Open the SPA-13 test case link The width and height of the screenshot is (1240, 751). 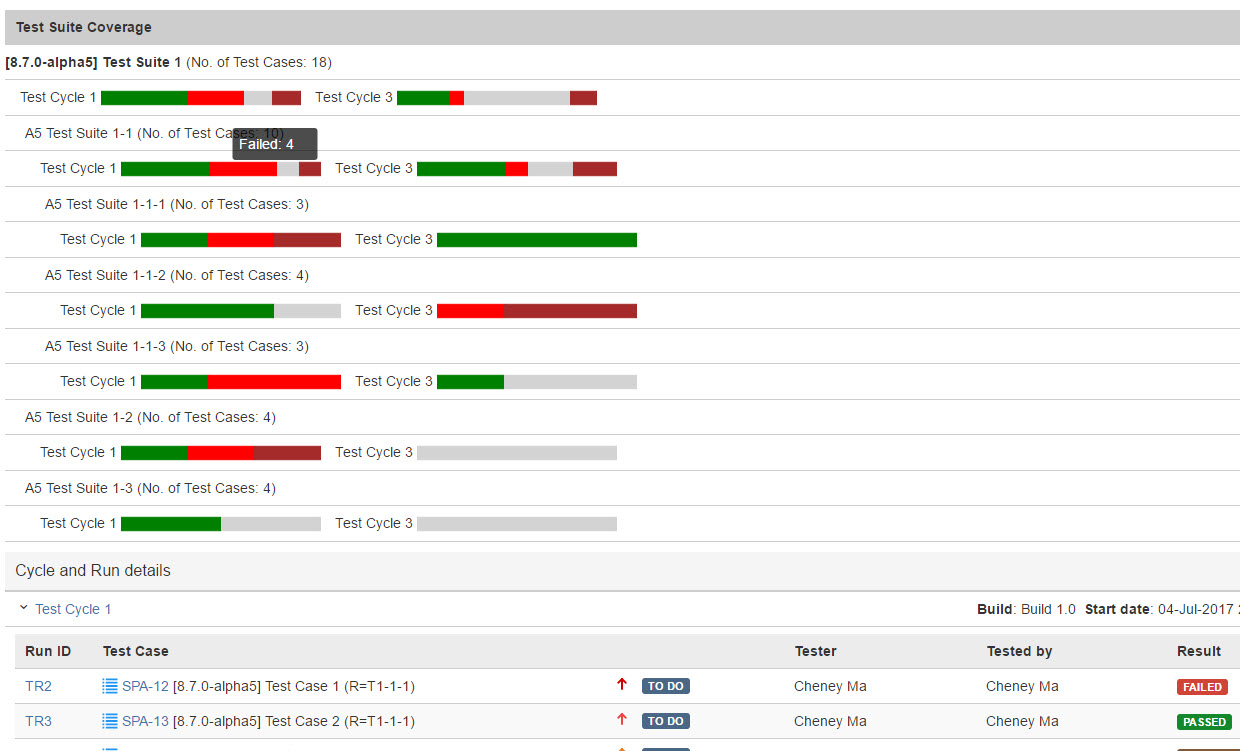pyautogui.click(x=145, y=721)
